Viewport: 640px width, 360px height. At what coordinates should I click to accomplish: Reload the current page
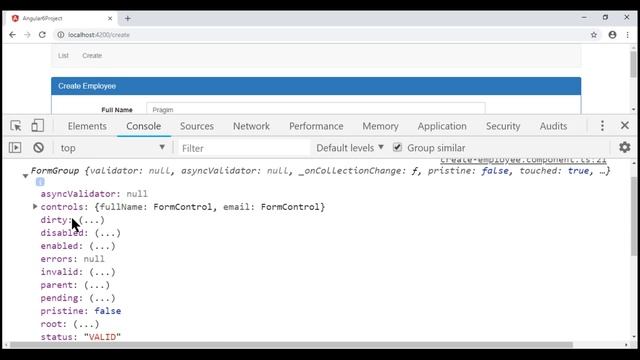click(x=42, y=35)
